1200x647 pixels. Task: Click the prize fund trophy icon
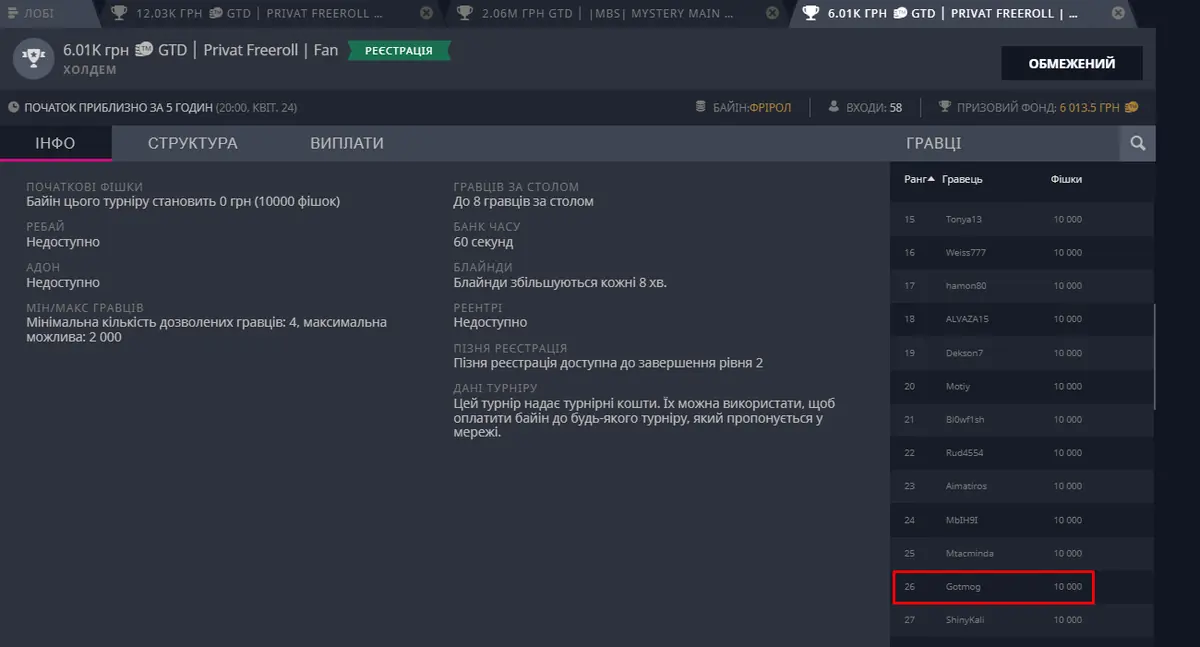(944, 107)
